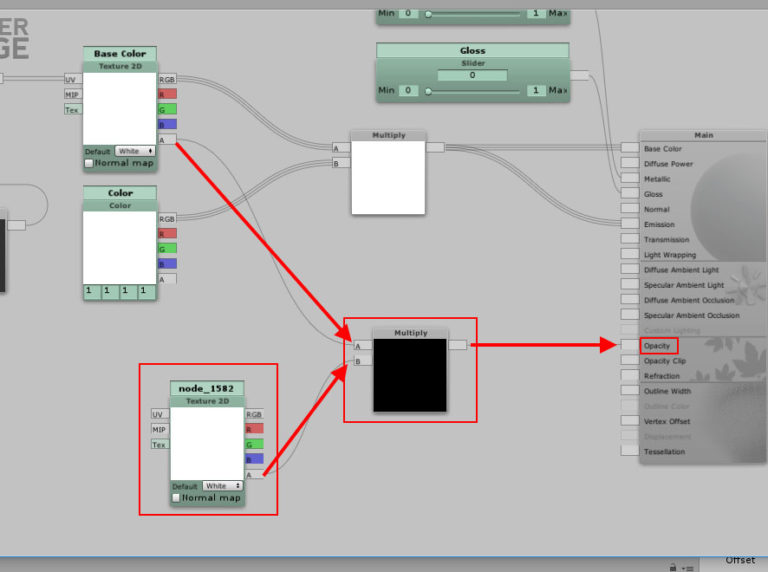Click the UV input port on Base Color node
Image resolution: width=768 pixels, height=572 pixels.
pyautogui.click(x=72, y=79)
